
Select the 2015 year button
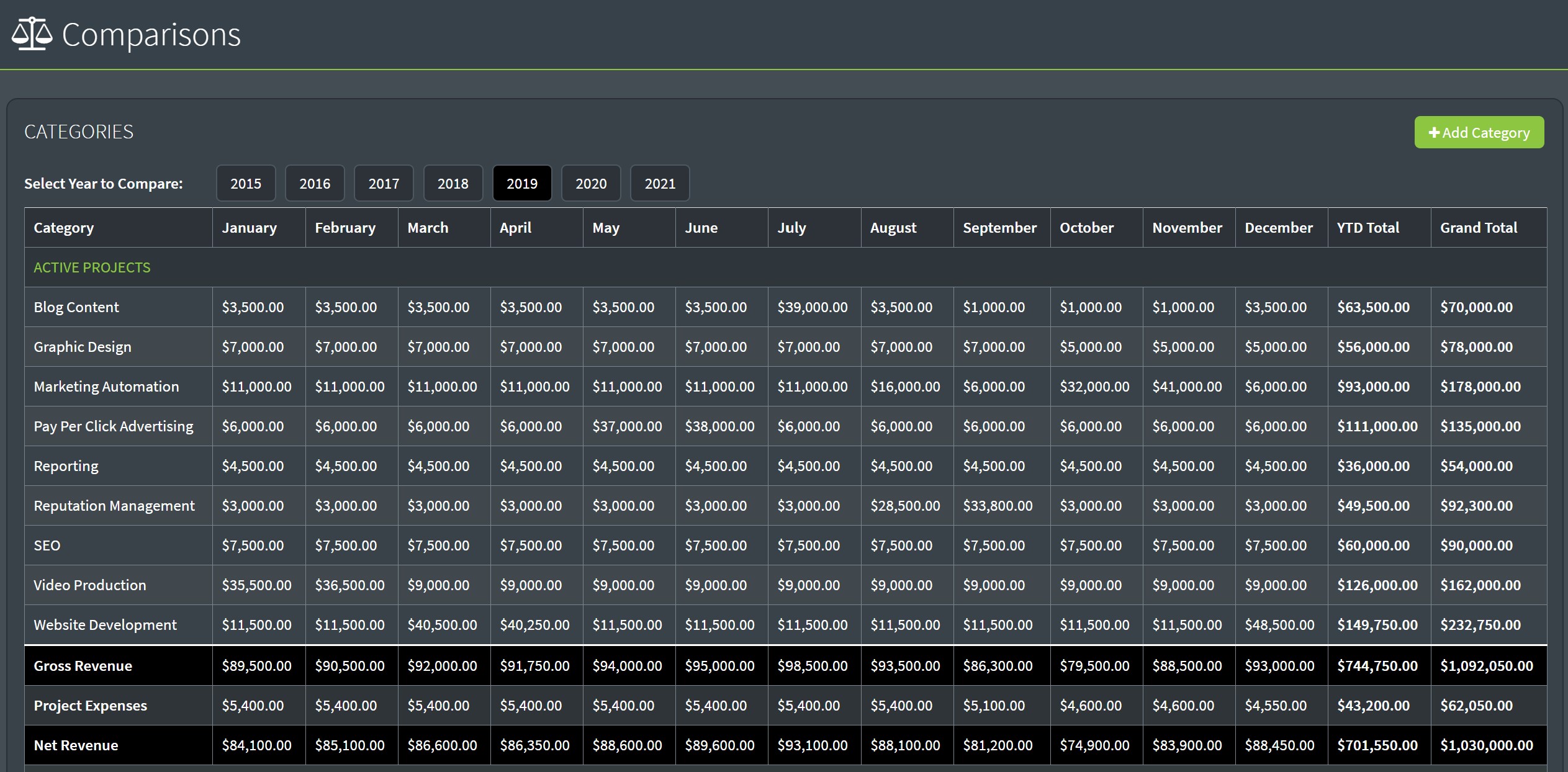pyautogui.click(x=246, y=183)
